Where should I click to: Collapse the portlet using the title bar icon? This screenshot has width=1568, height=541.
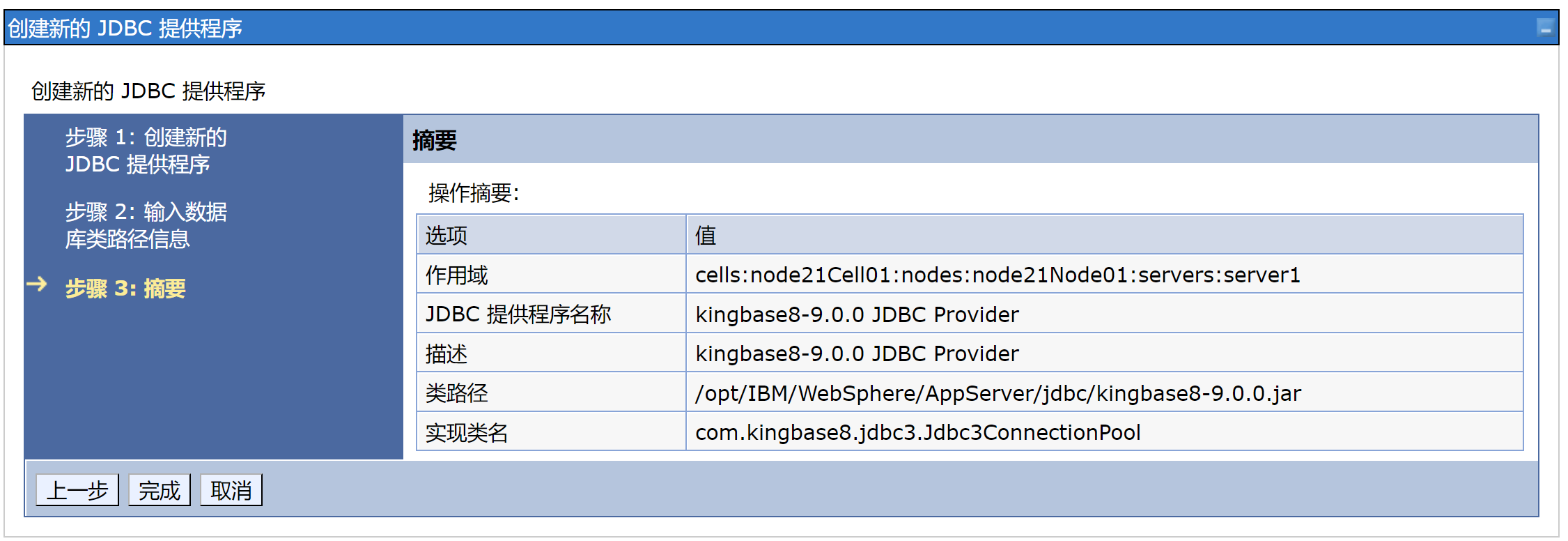coord(1545,29)
